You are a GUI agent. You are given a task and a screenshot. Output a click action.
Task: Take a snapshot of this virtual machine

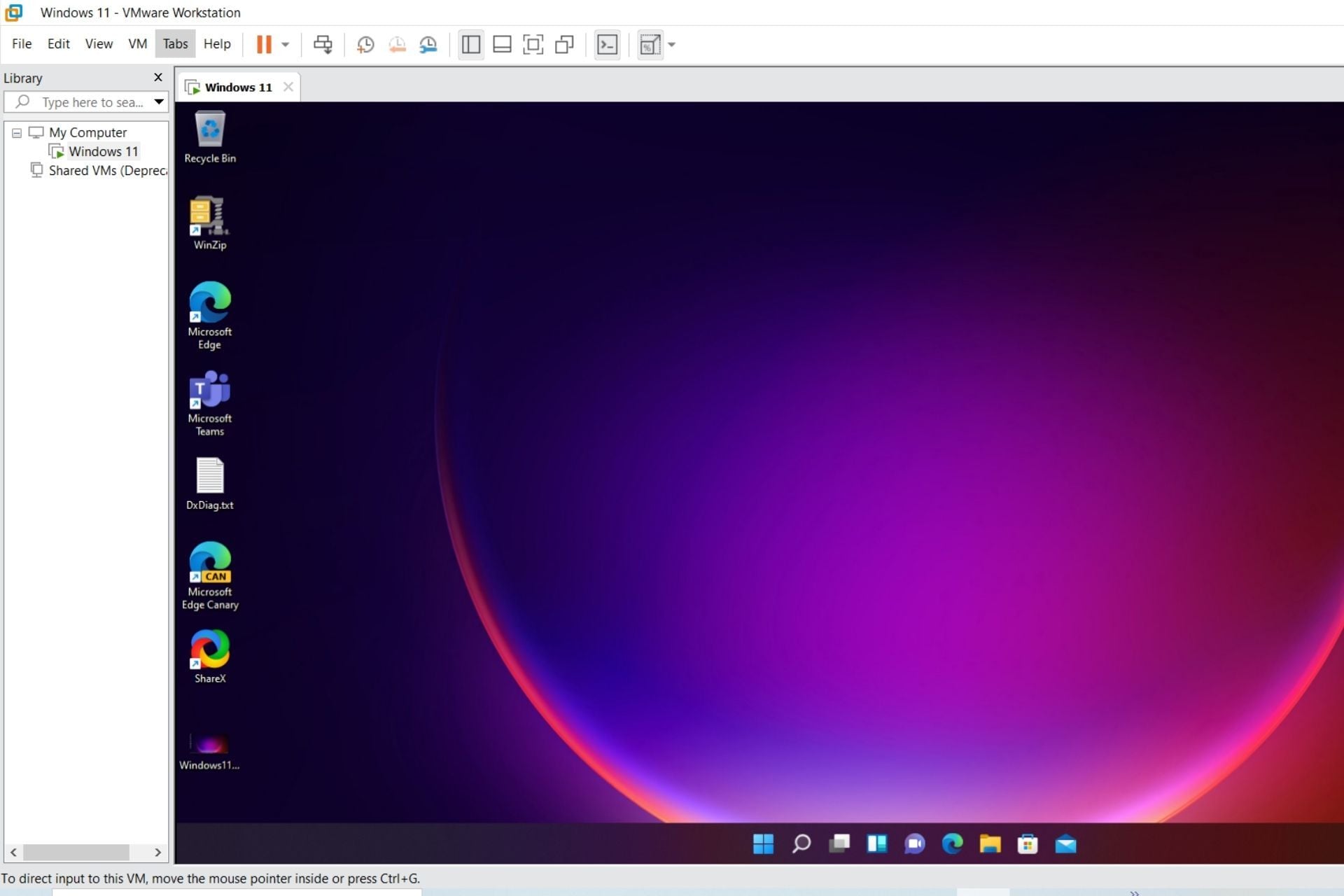[365, 45]
